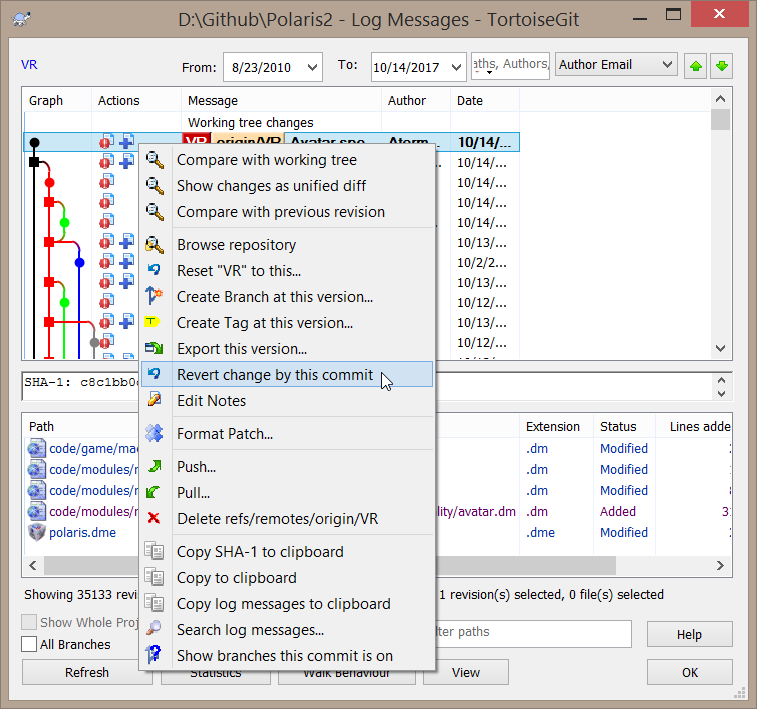Screen dimensions: 757x709
Task: Click the OK button
Action: [689, 672]
